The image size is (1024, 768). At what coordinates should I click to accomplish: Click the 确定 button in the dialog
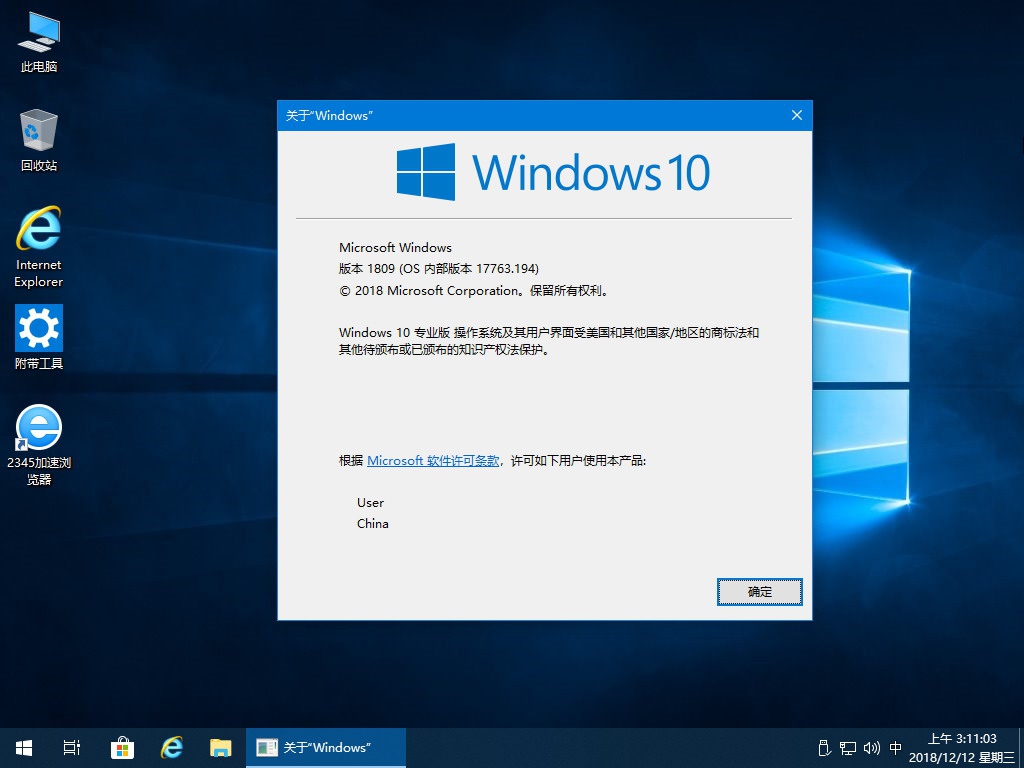pos(760,592)
